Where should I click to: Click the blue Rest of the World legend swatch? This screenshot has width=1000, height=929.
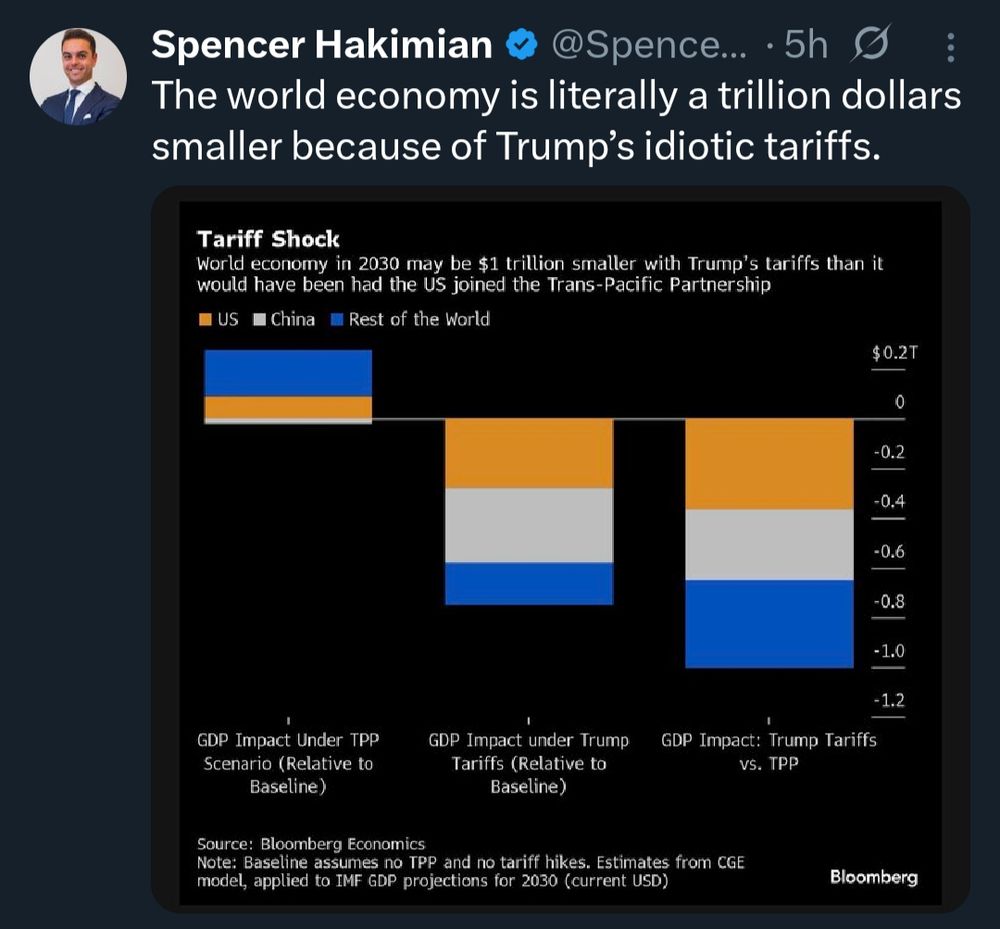[337, 320]
